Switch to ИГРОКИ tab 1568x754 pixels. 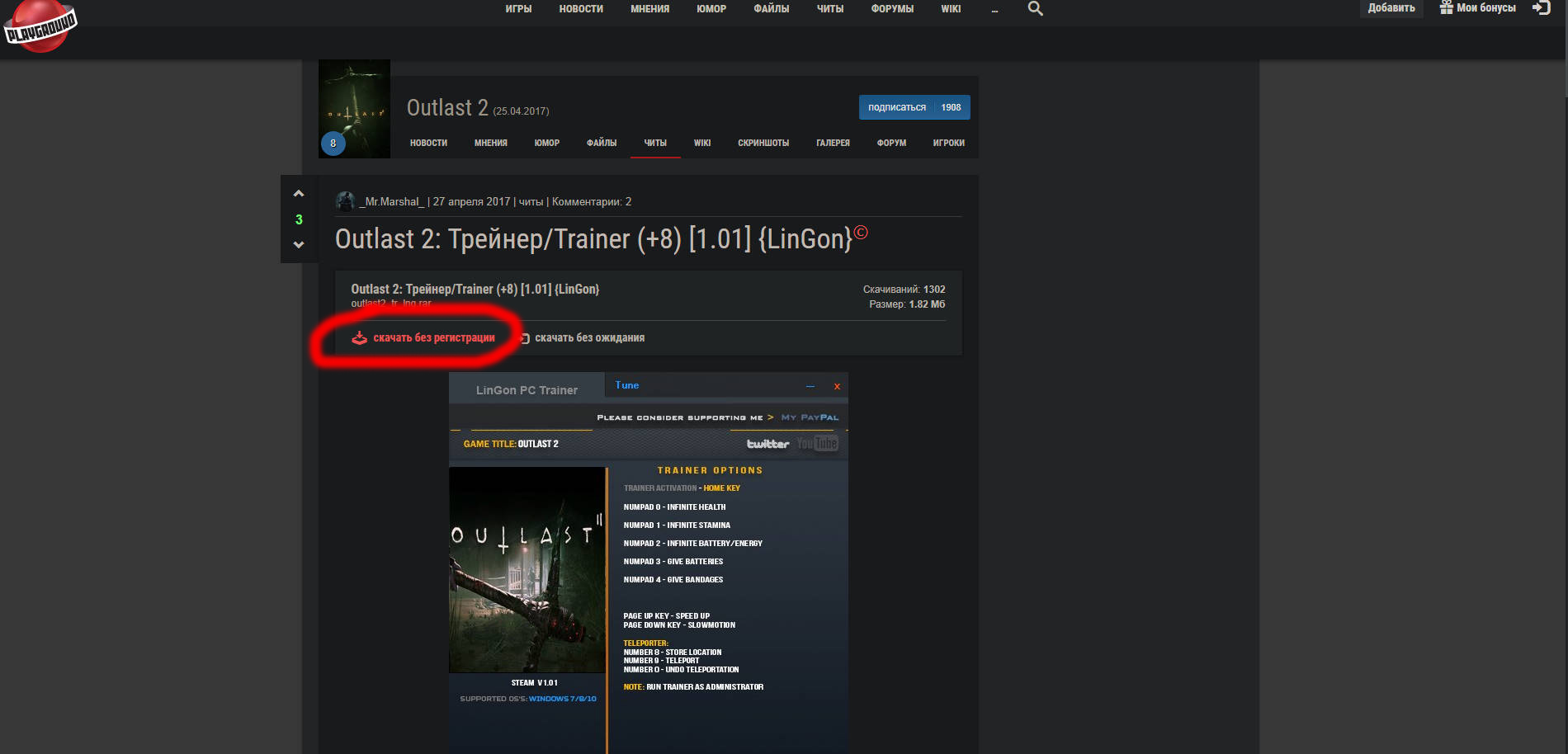pos(948,143)
